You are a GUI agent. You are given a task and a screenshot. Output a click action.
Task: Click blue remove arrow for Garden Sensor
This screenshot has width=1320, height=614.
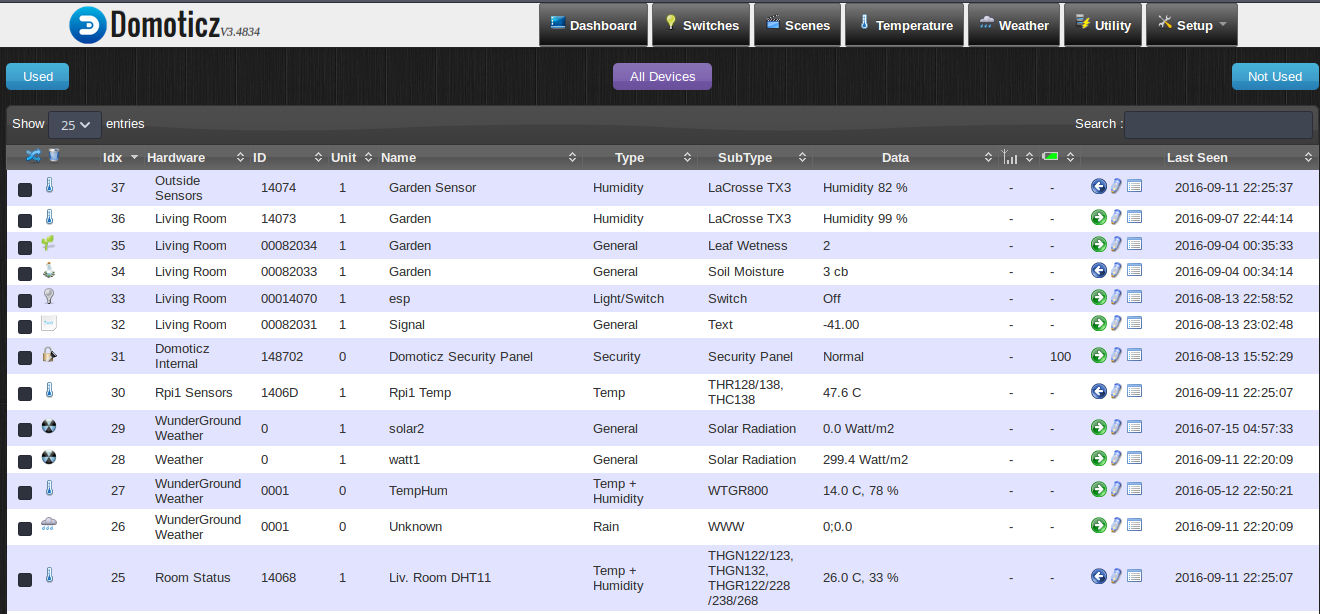pyautogui.click(x=1098, y=186)
